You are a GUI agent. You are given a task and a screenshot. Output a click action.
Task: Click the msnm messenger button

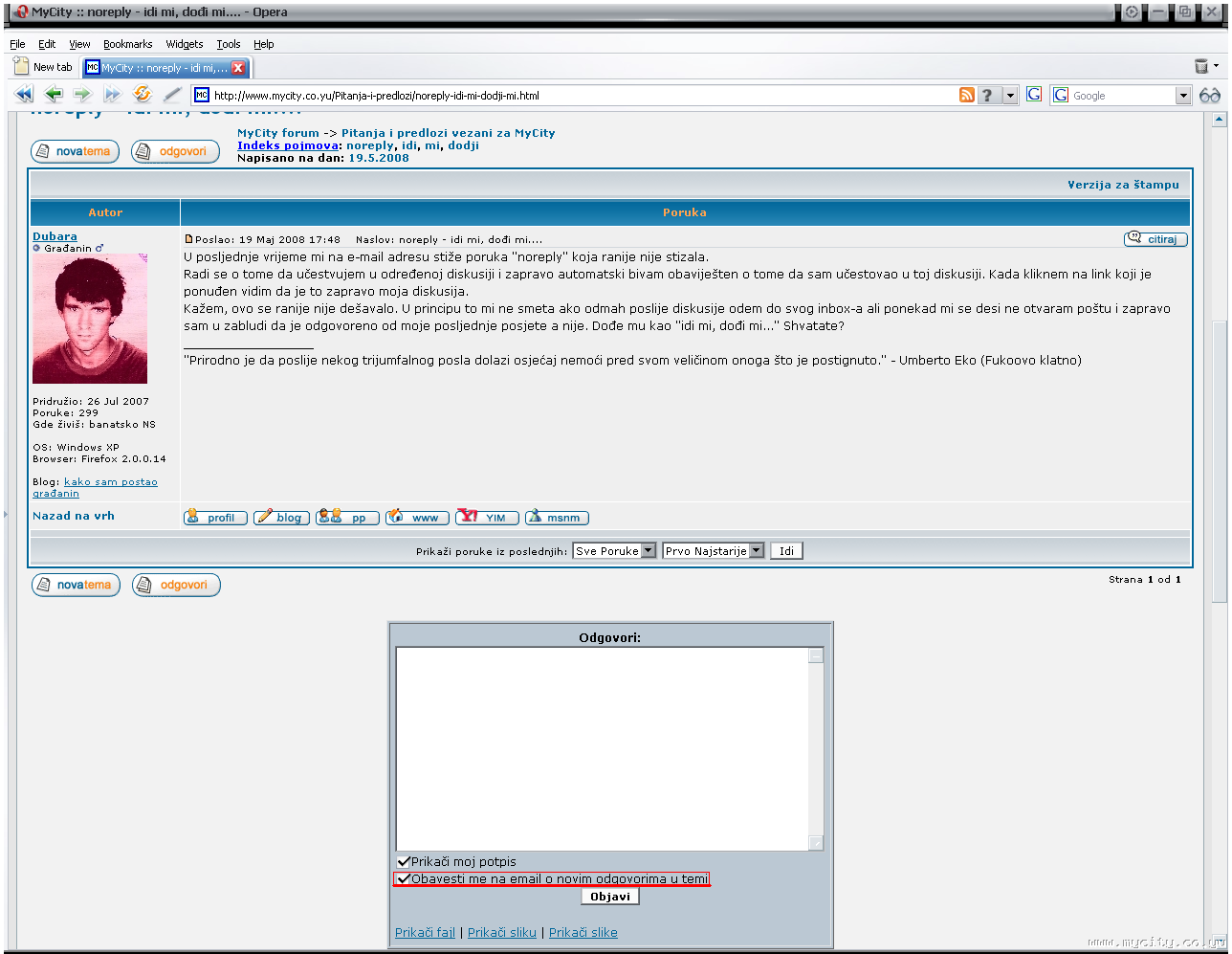pos(558,518)
